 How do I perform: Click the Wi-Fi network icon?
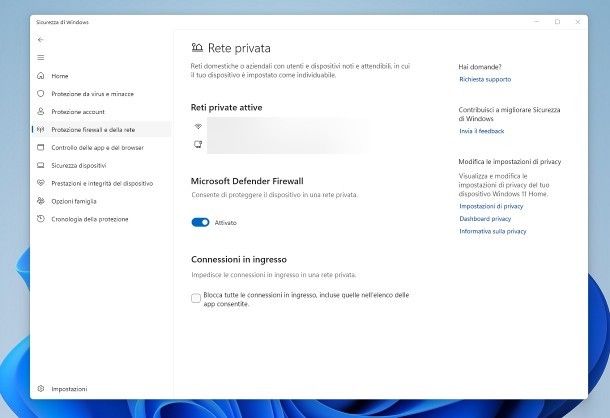[x=198, y=126]
